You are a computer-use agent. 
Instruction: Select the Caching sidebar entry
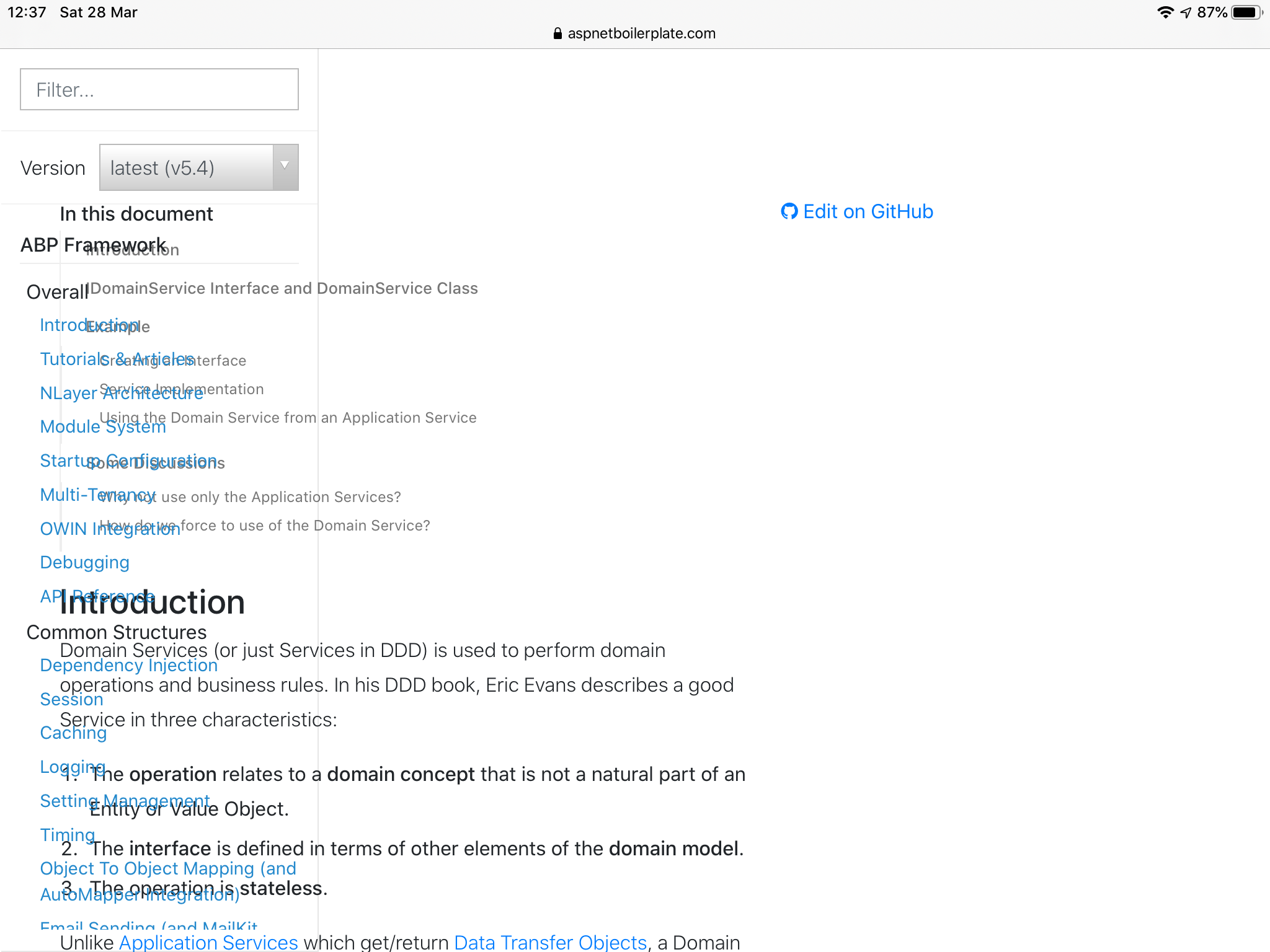pos(73,733)
